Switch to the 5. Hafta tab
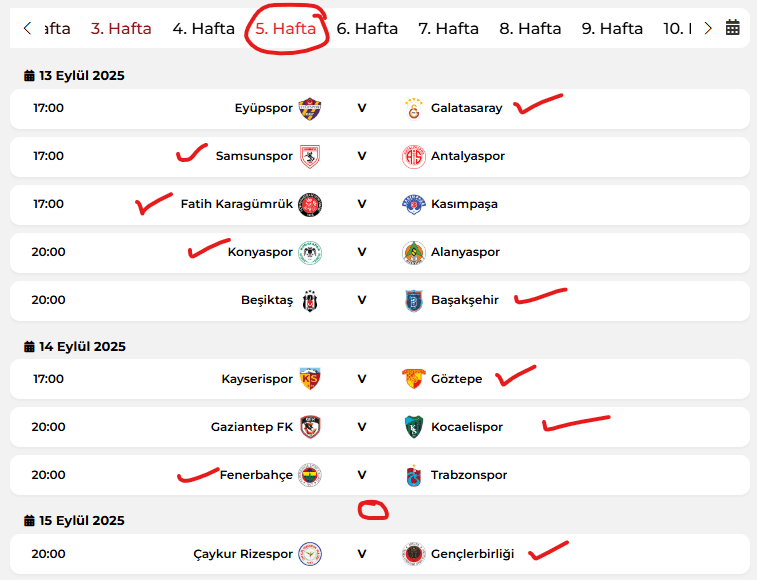 [x=285, y=28]
